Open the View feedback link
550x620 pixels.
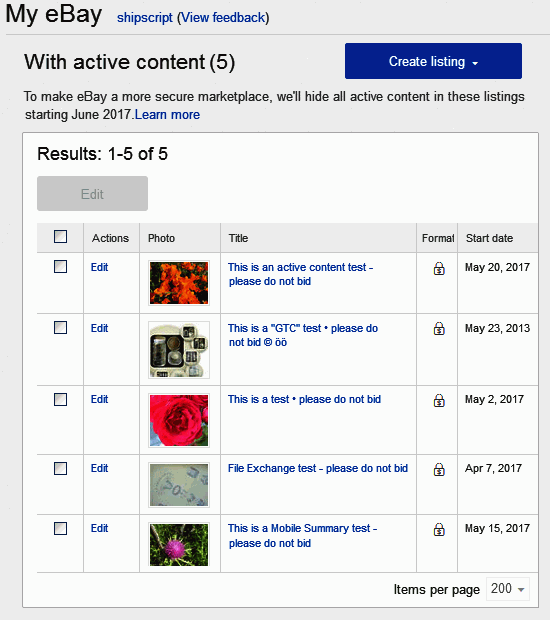[223, 18]
